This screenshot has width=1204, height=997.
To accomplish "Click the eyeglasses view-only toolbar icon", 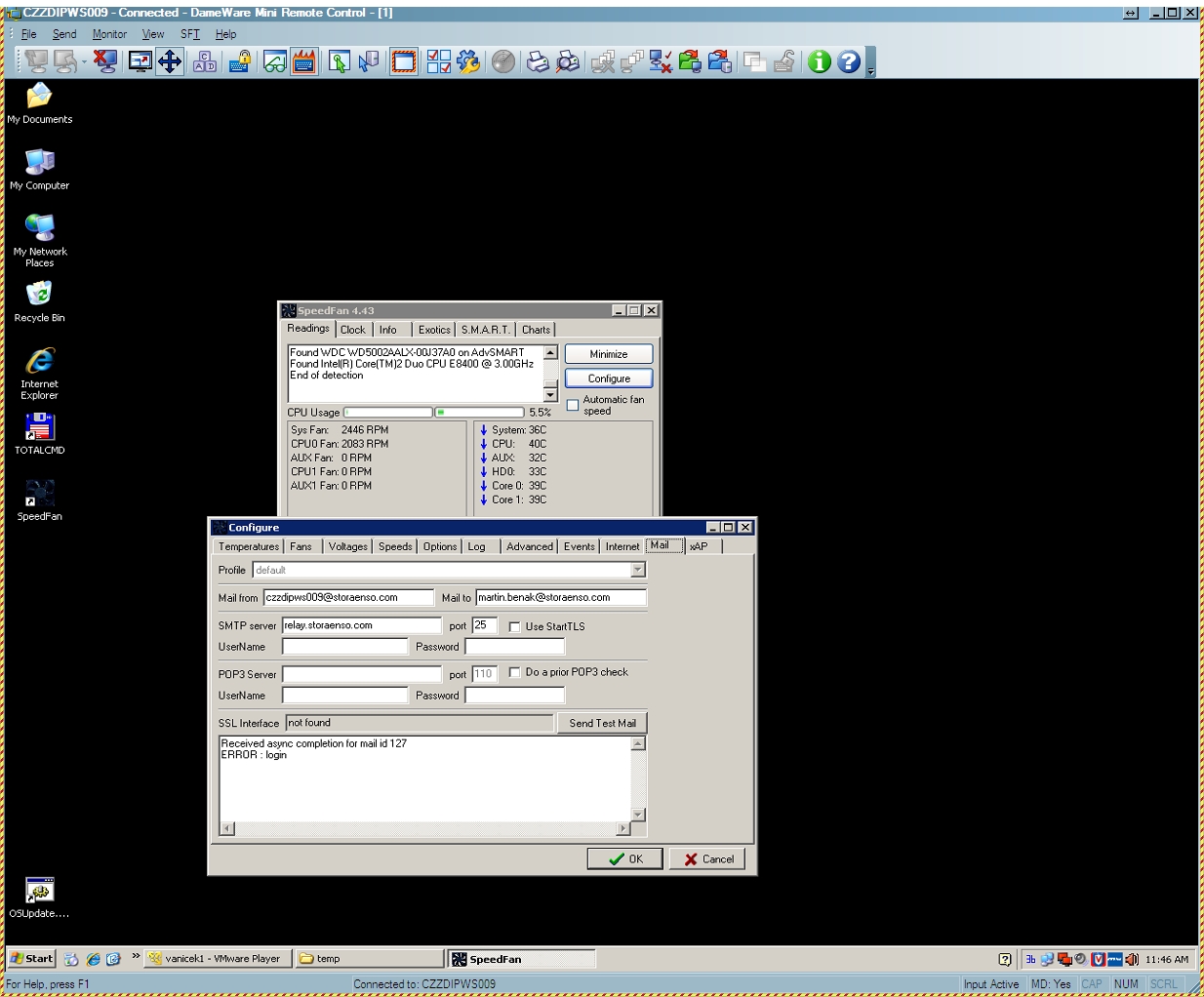I will [275, 61].
